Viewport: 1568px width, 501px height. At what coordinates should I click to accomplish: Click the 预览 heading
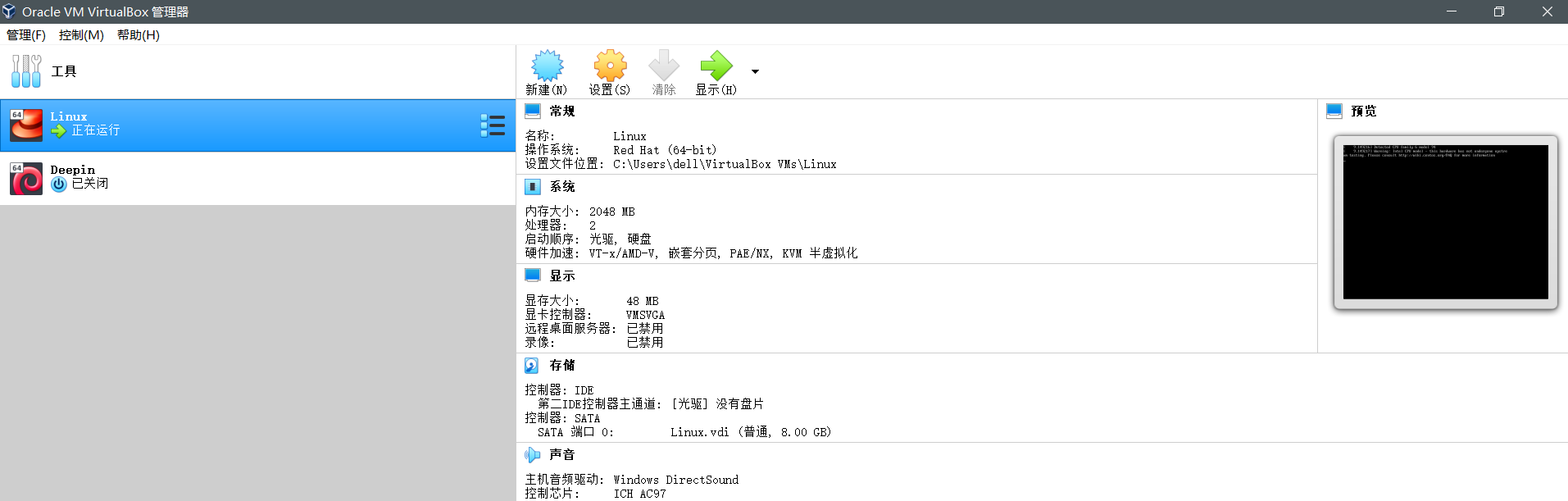tap(1364, 111)
